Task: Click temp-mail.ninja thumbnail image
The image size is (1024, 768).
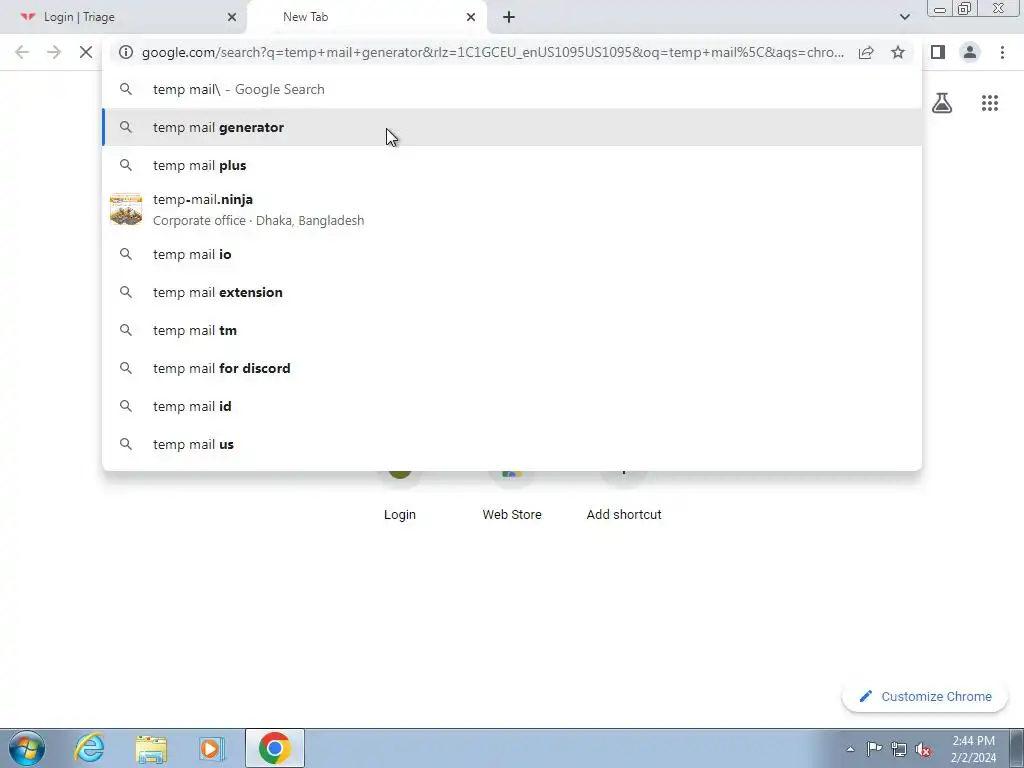Action: (126, 209)
